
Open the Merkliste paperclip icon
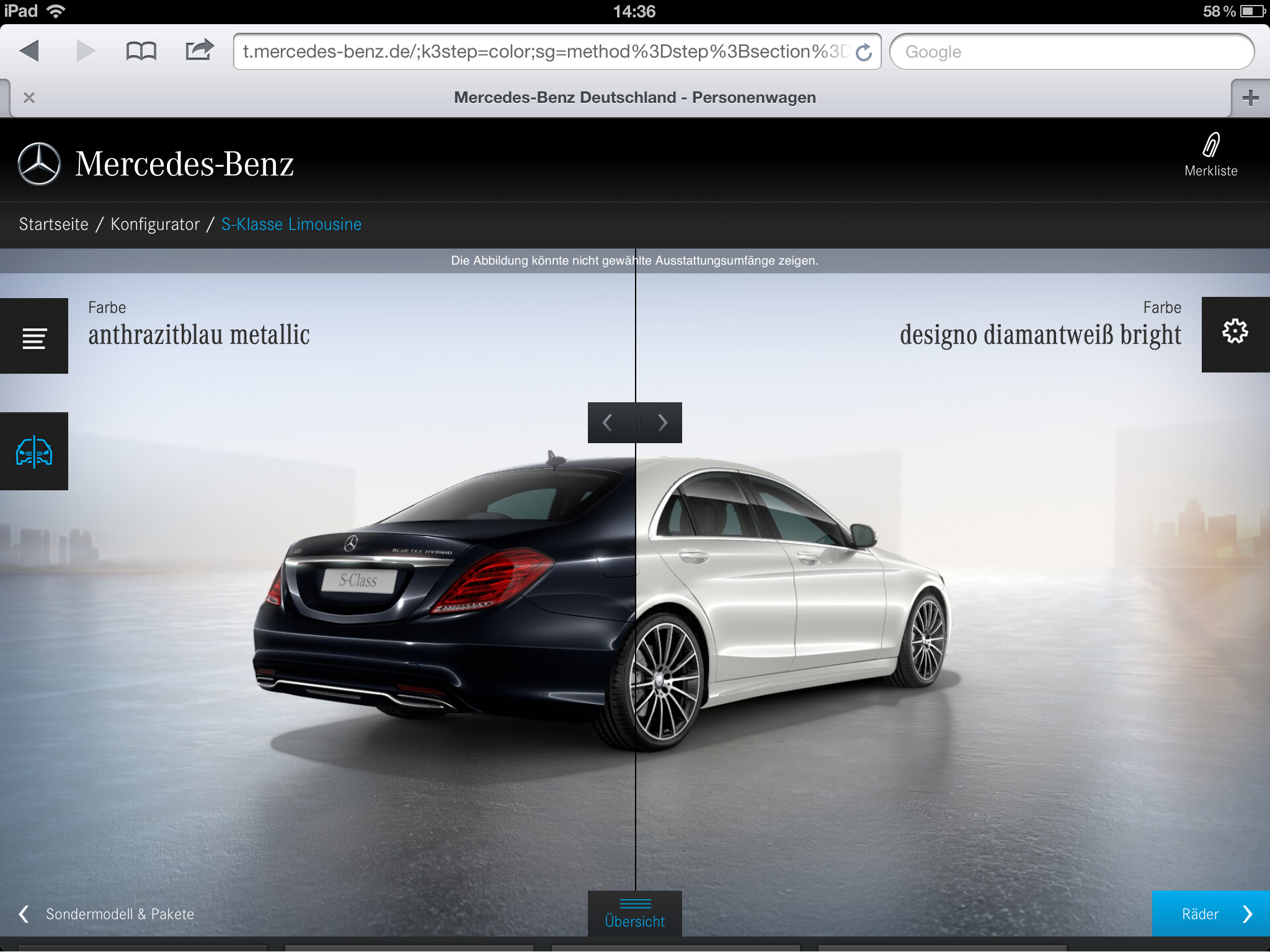point(1210,146)
